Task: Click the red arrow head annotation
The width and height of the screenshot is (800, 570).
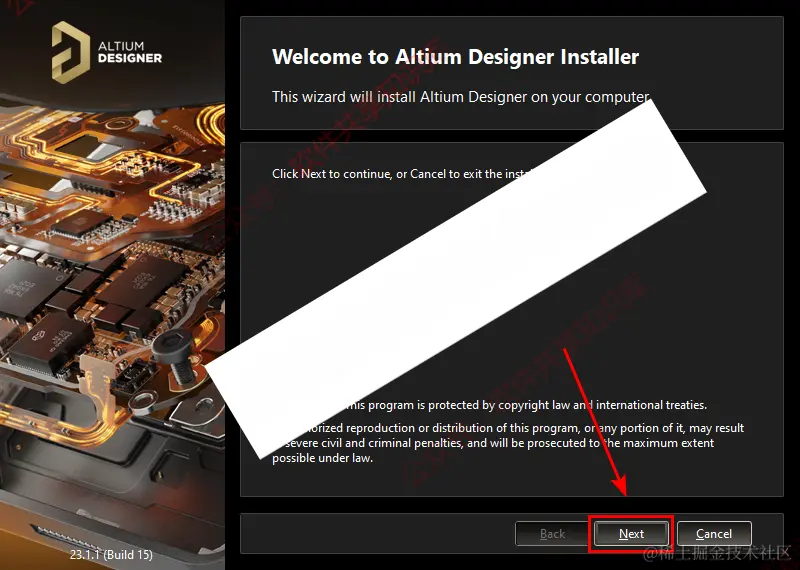Action: 619,484
